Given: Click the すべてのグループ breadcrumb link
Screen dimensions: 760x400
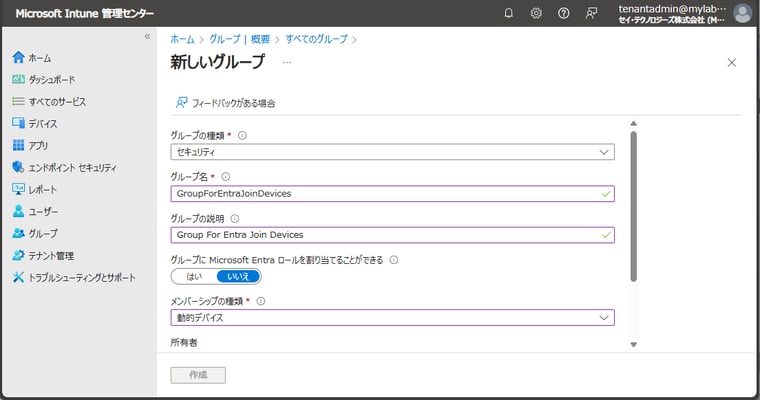Looking at the screenshot, I should pos(317,39).
